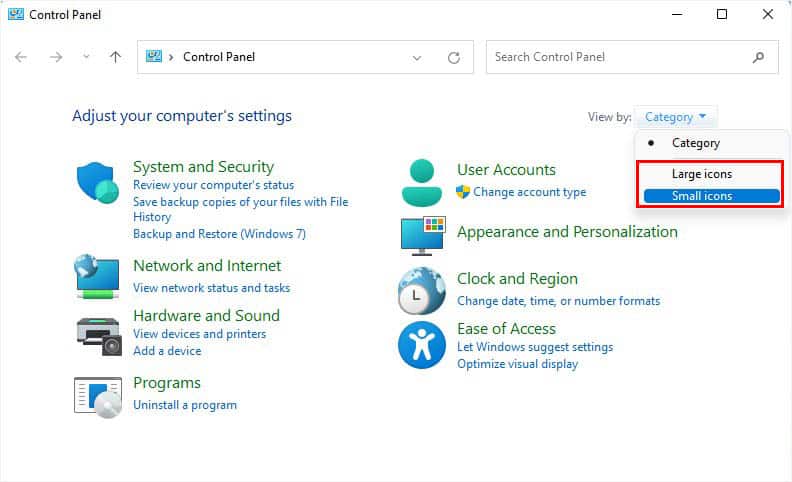Image resolution: width=792 pixels, height=482 pixels.
Task: Open the View by Category dropdown
Action: (675, 117)
